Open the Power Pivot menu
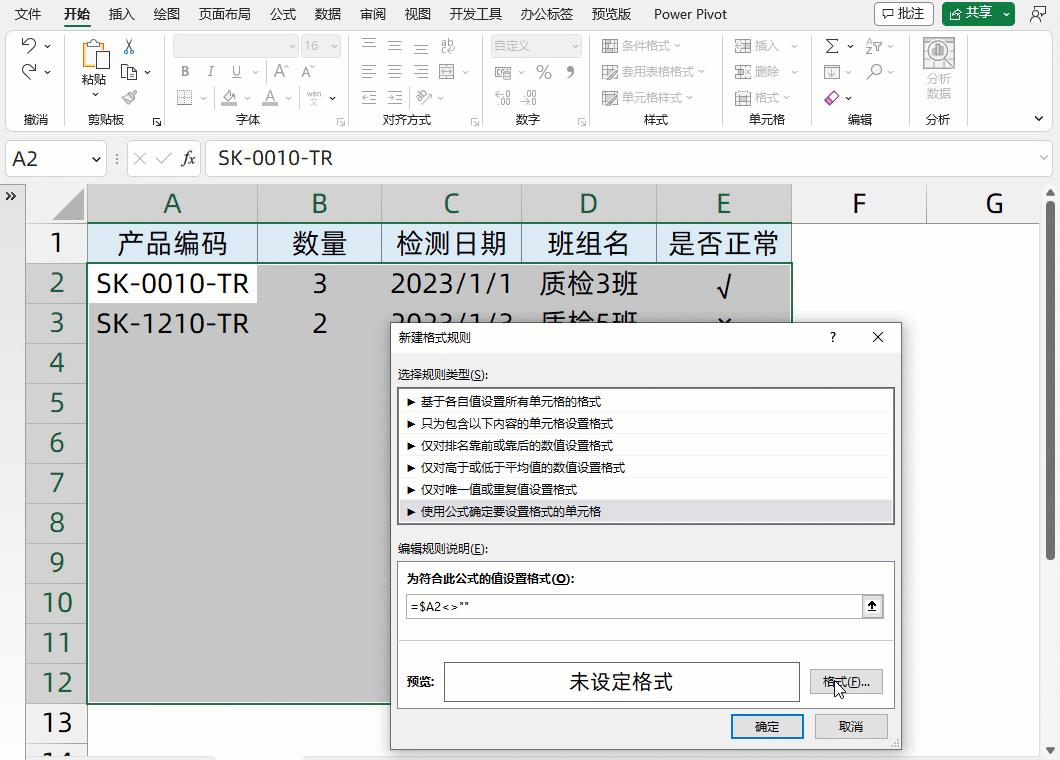The height and width of the screenshot is (760, 1060). [689, 14]
